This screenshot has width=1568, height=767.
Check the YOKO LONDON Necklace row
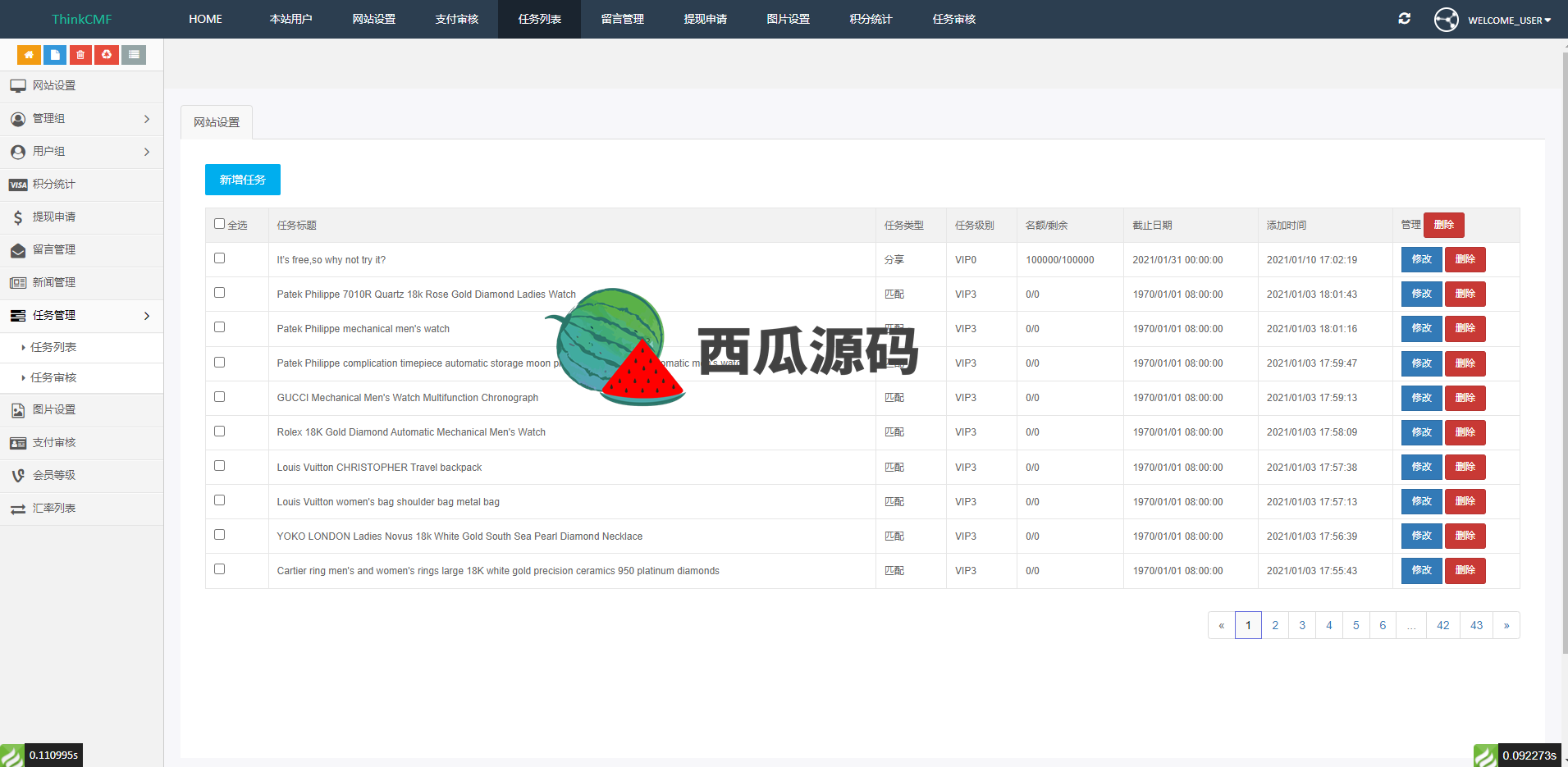click(219, 534)
